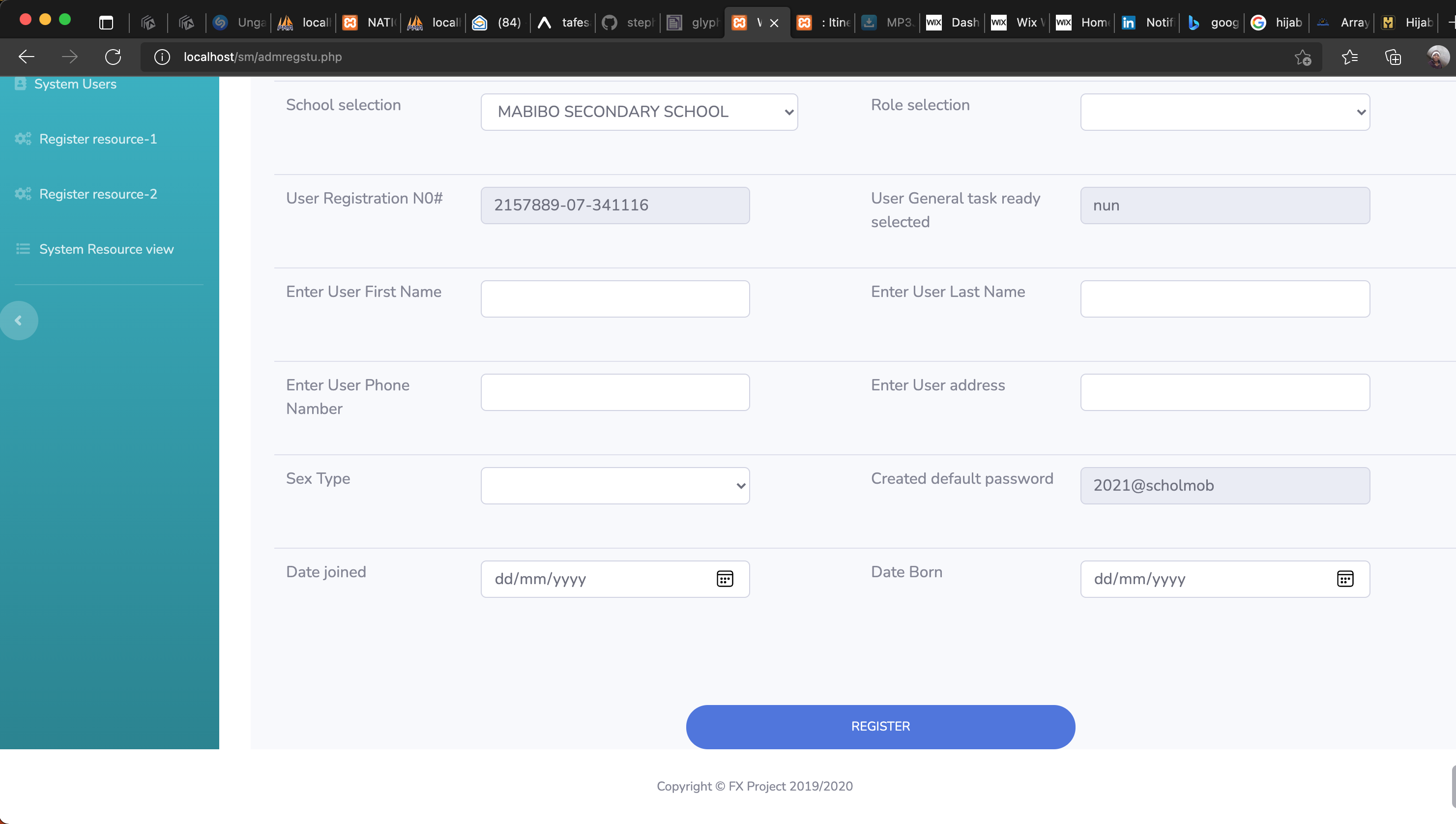Screen dimensions: 1456x824
Task: Click the REGISTER button
Action: click(x=880, y=726)
